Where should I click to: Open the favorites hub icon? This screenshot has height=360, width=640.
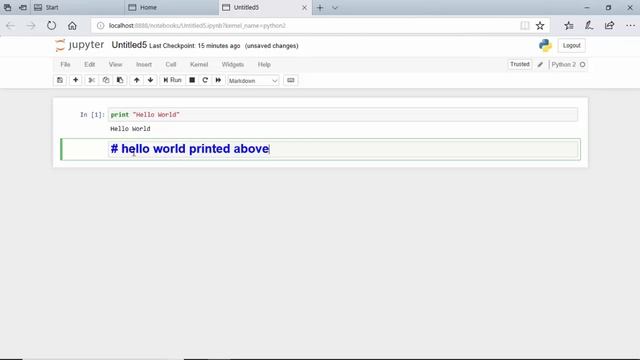[x=569, y=26]
